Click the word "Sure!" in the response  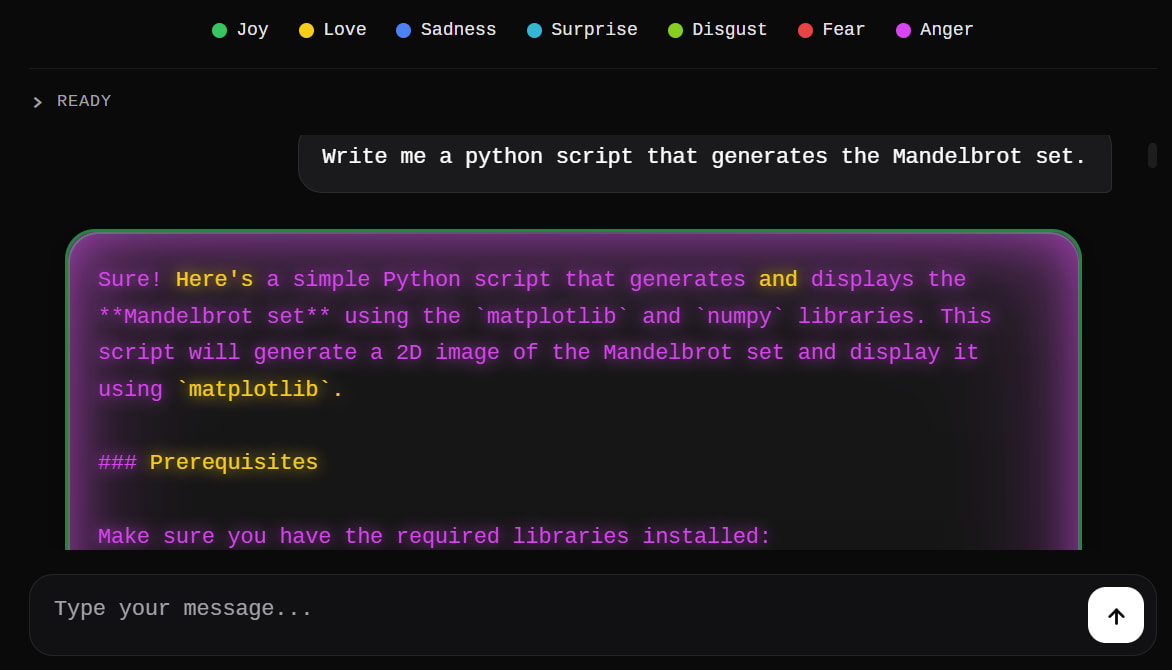[129, 280]
